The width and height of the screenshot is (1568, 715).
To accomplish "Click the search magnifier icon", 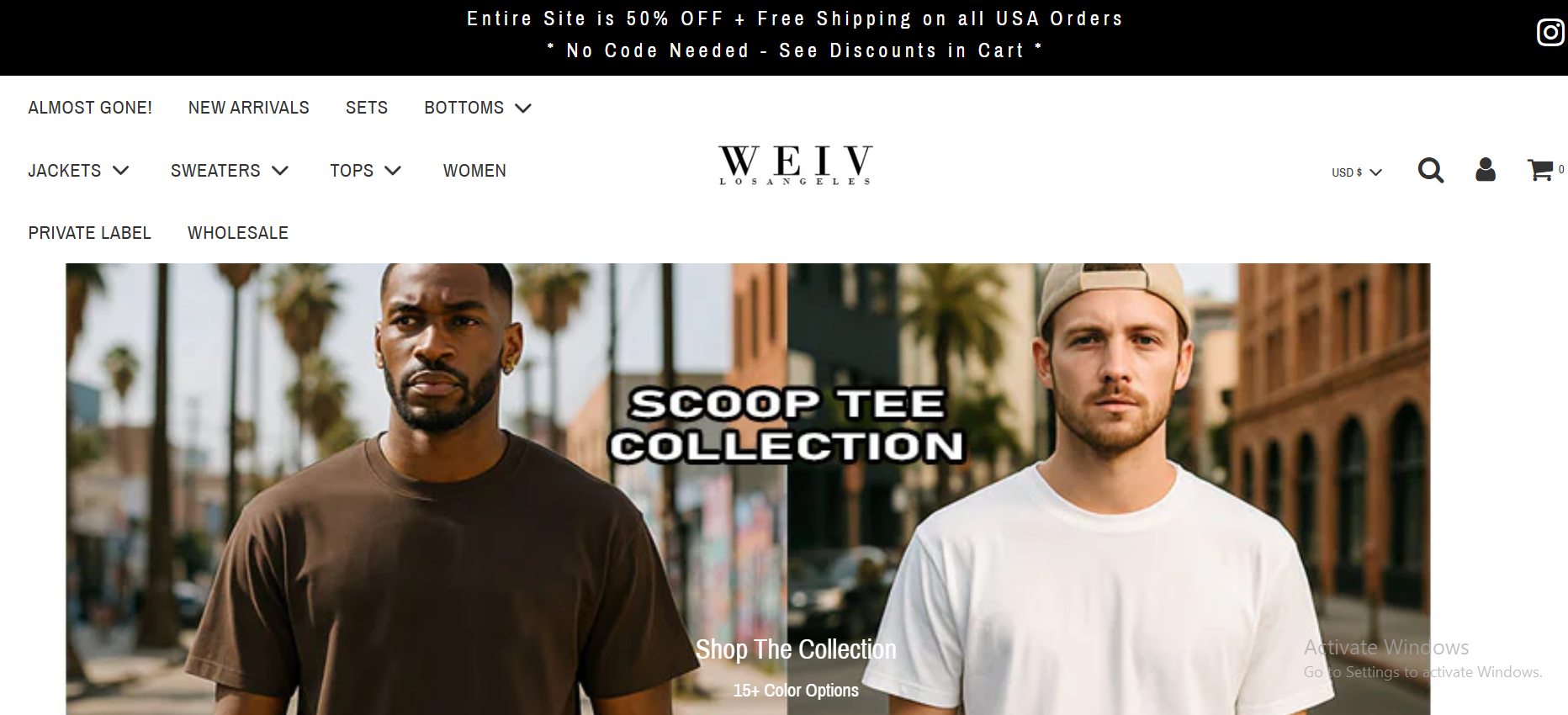I will [x=1430, y=170].
